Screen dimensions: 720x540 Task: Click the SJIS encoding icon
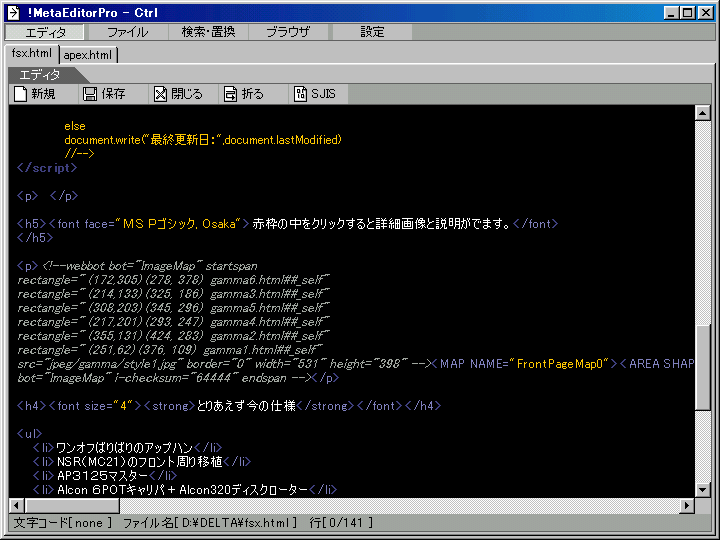point(300,94)
